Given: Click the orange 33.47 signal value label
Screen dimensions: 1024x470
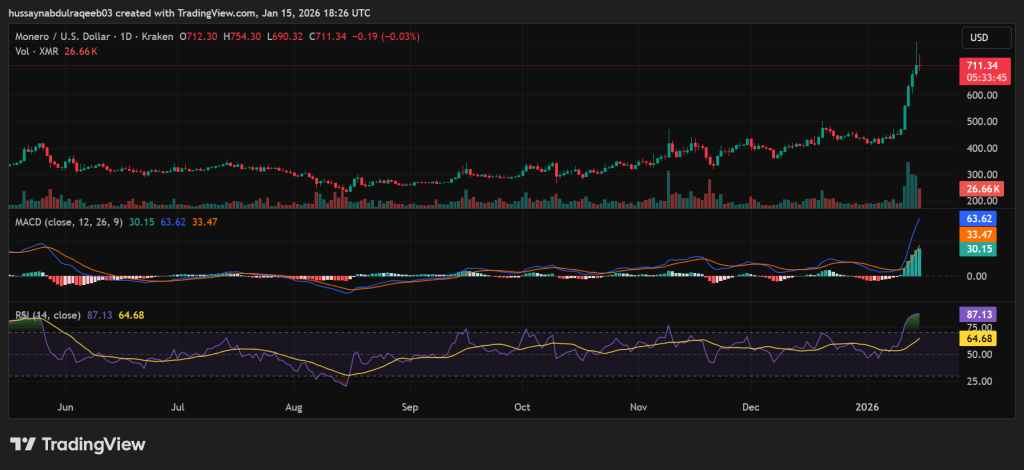Looking at the screenshot, I should (977, 233).
